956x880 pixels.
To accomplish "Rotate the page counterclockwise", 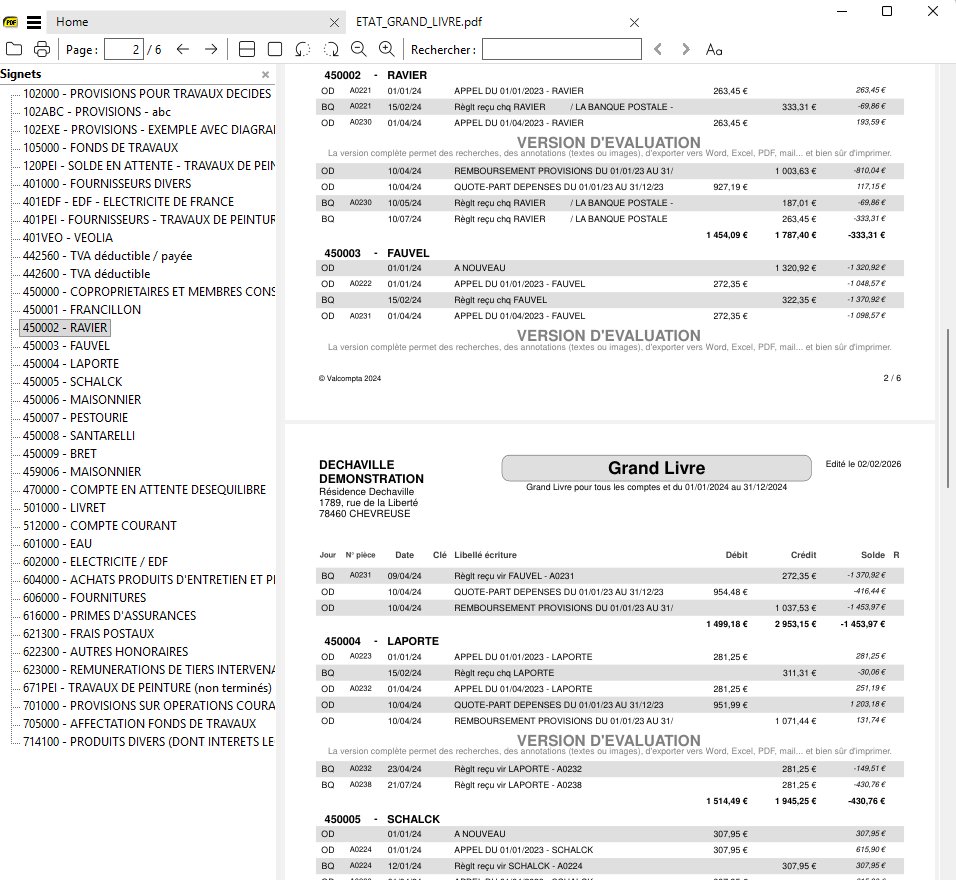I will [303, 49].
